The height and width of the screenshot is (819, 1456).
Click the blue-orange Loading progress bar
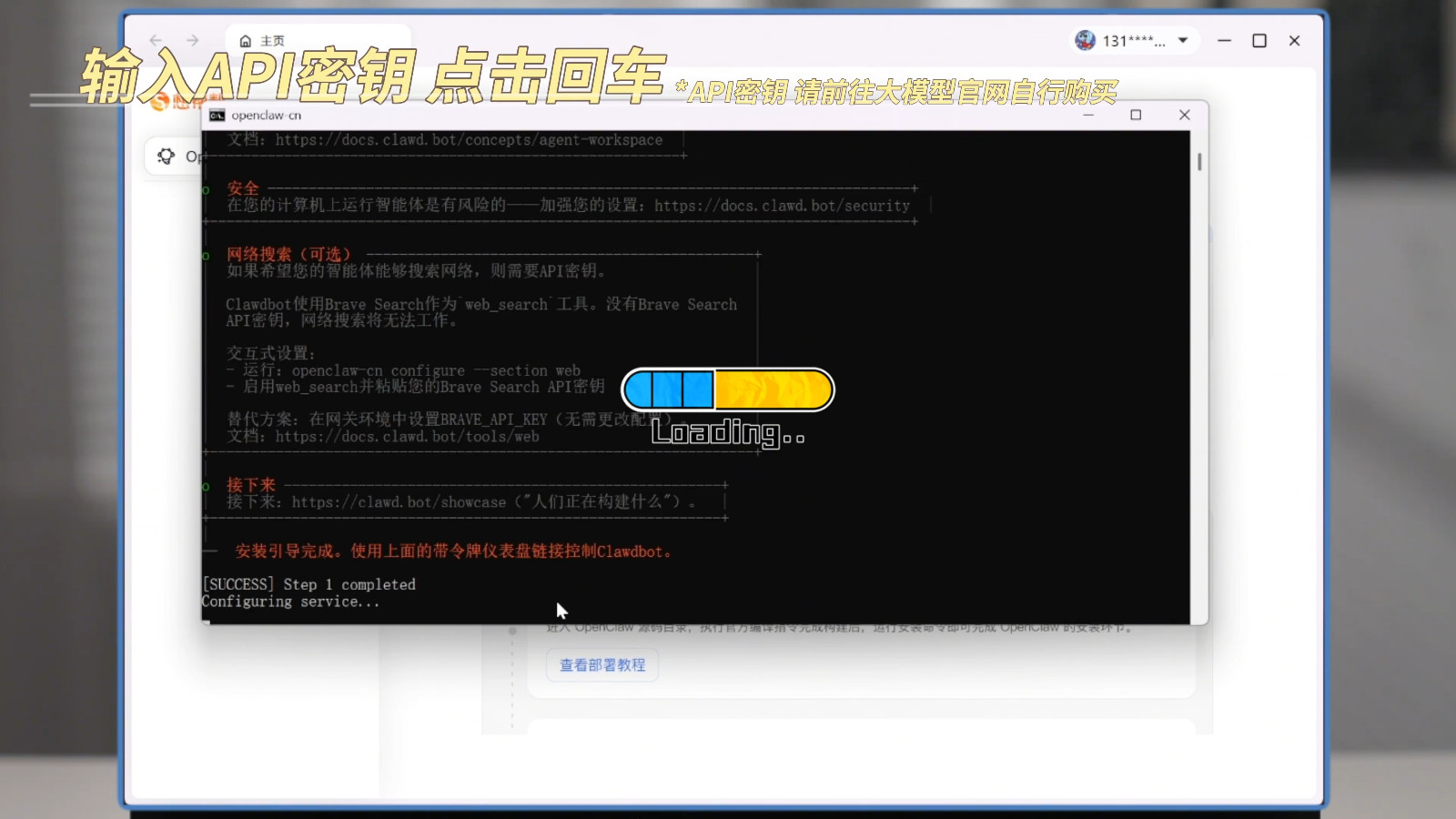[x=727, y=389]
